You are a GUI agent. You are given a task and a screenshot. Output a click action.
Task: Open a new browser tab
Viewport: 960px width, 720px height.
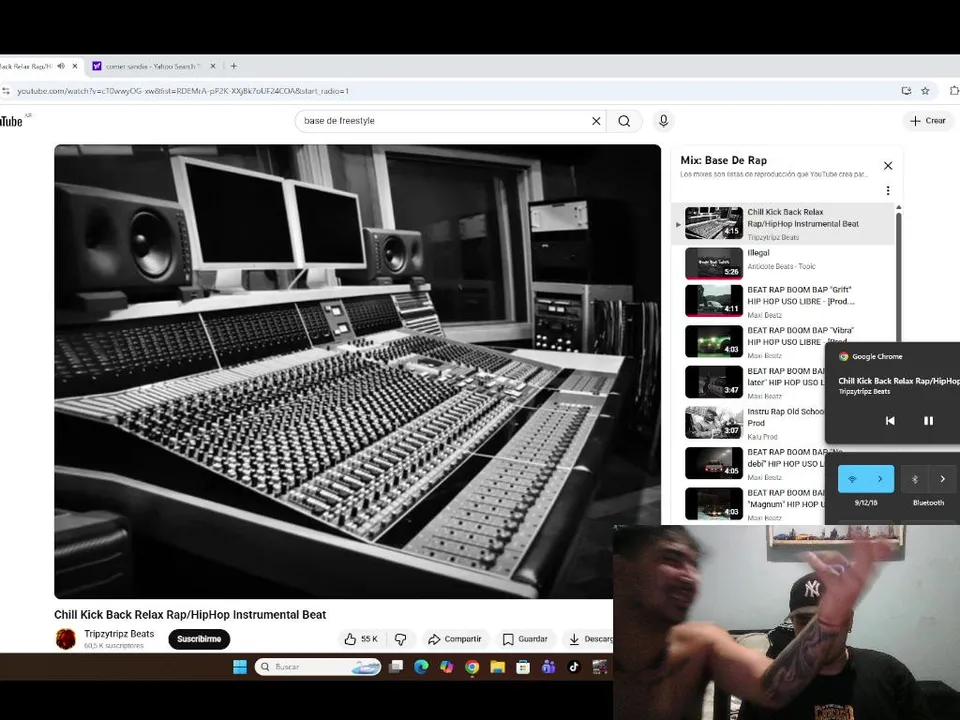[x=233, y=66]
